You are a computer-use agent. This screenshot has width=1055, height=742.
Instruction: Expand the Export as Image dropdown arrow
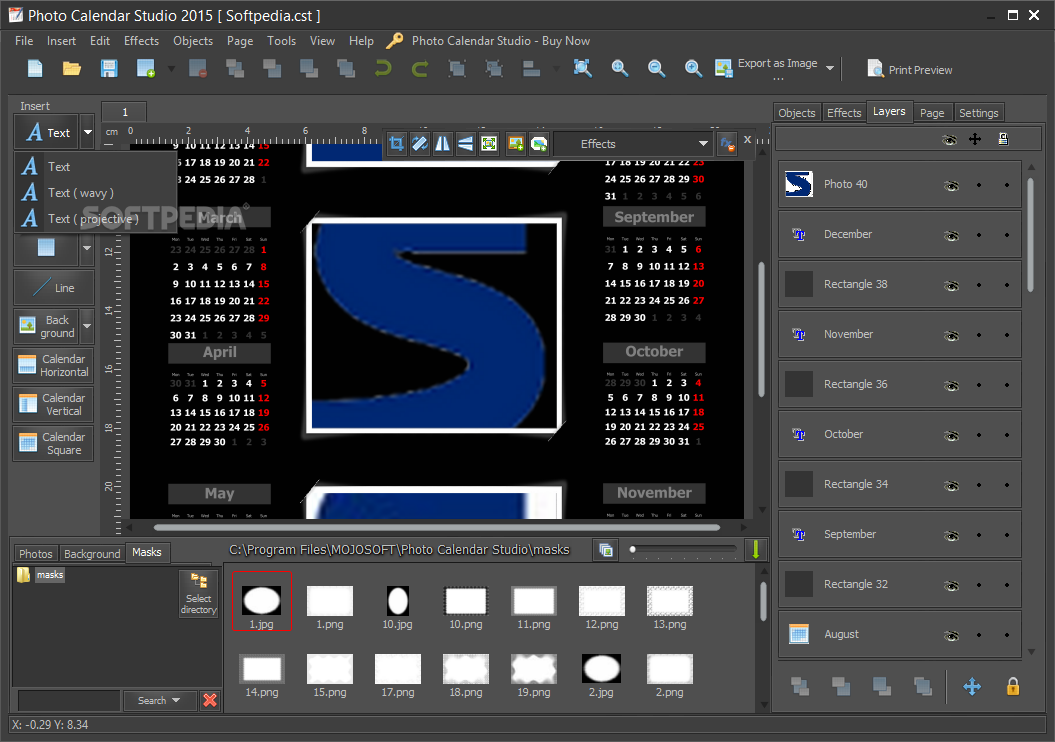point(830,68)
